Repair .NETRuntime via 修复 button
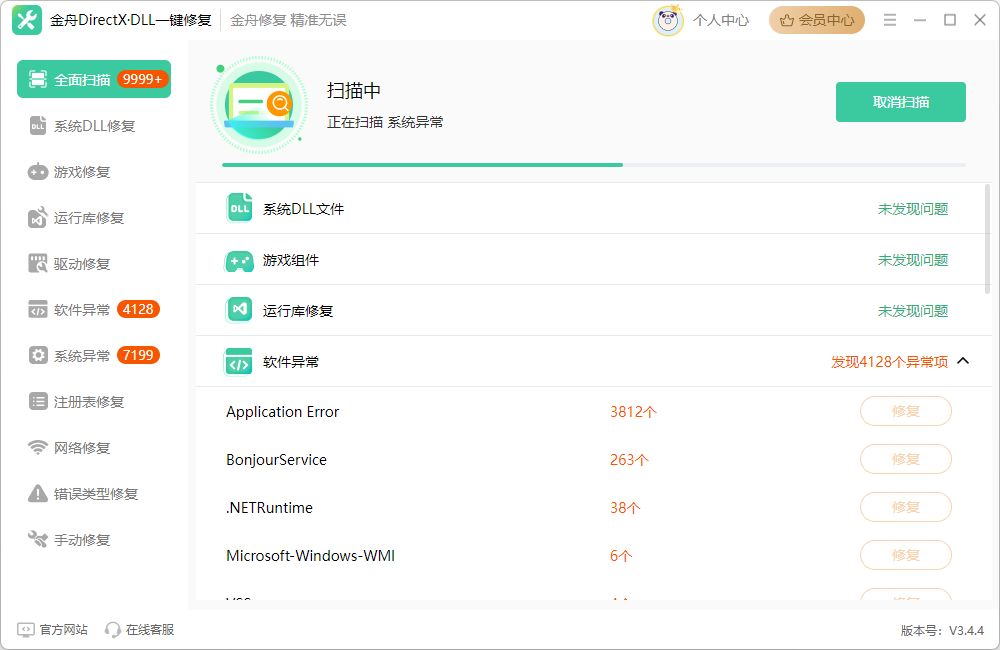This screenshot has width=1000, height=650. click(906, 507)
